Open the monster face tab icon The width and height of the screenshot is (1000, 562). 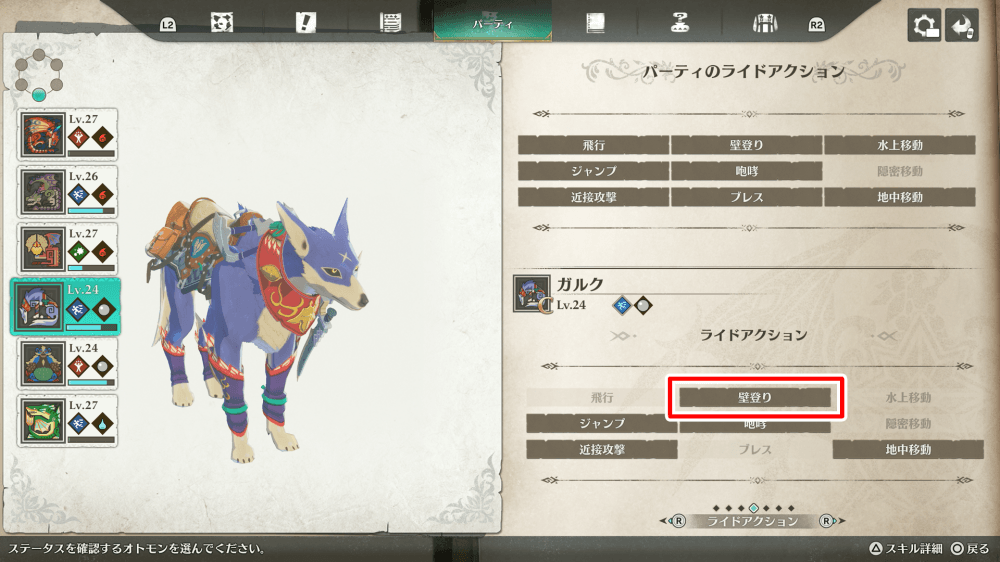click(222, 23)
